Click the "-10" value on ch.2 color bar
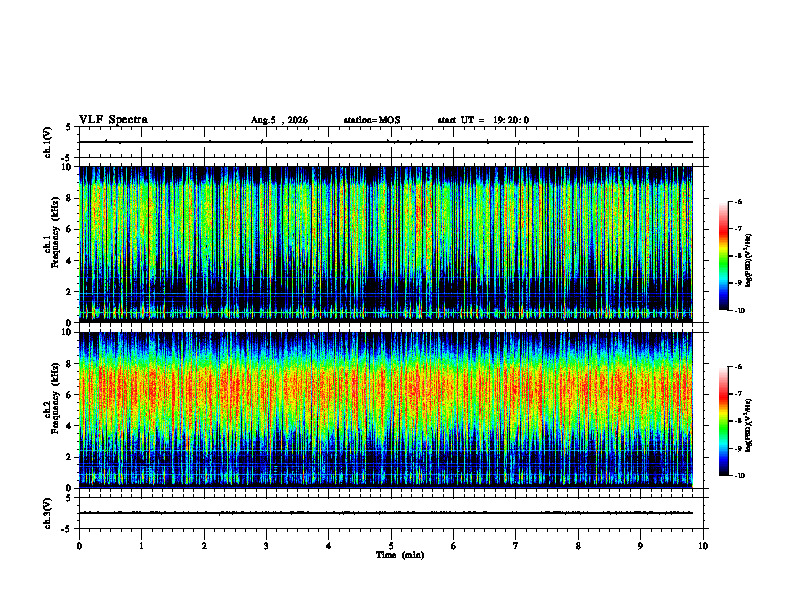 (x=740, y=476)
